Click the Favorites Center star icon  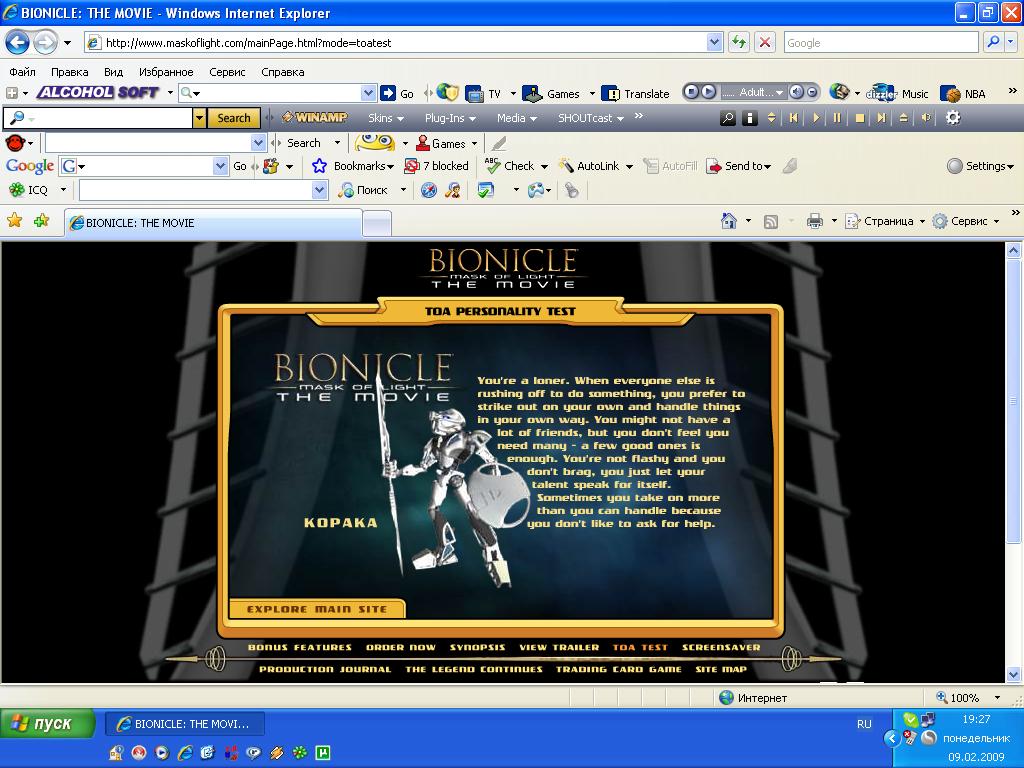click(x=14, y=221)
